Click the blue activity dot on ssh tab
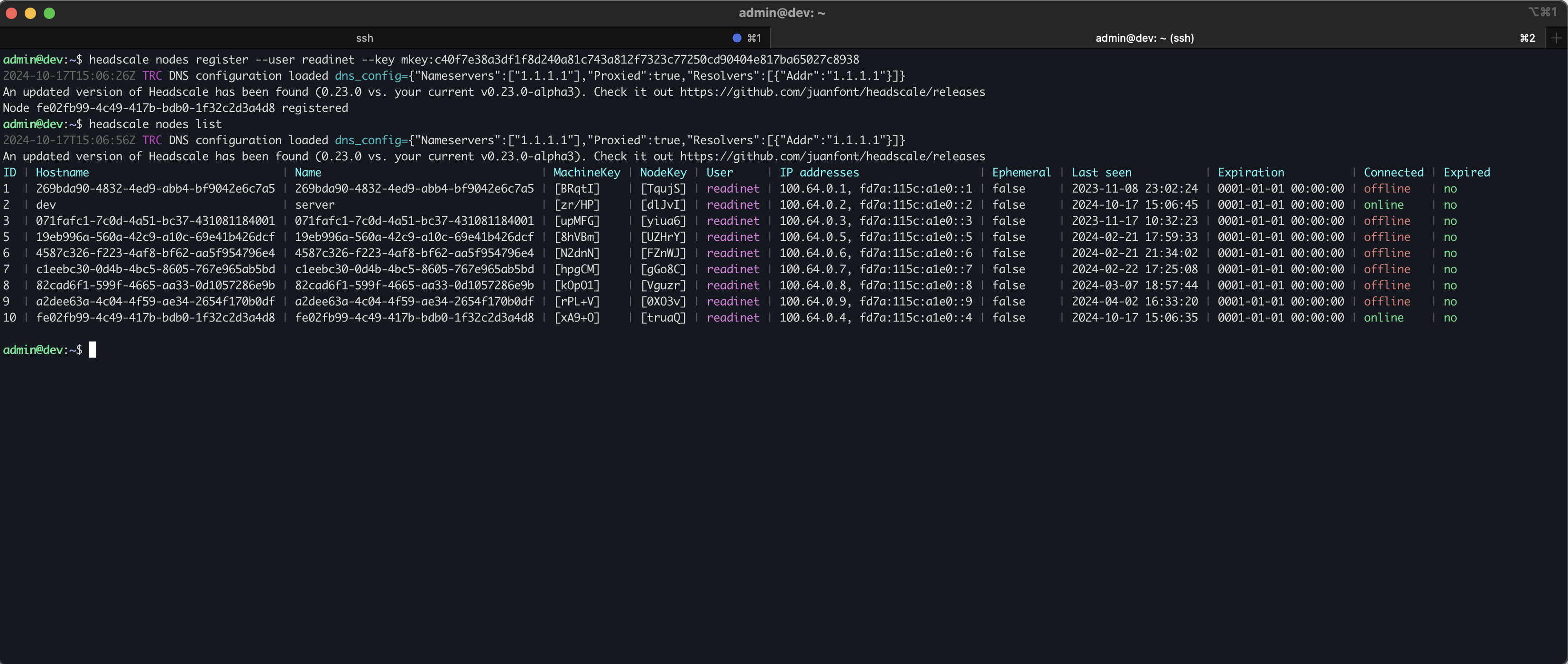Screen dimensions: 1568x664 point(737,38)
